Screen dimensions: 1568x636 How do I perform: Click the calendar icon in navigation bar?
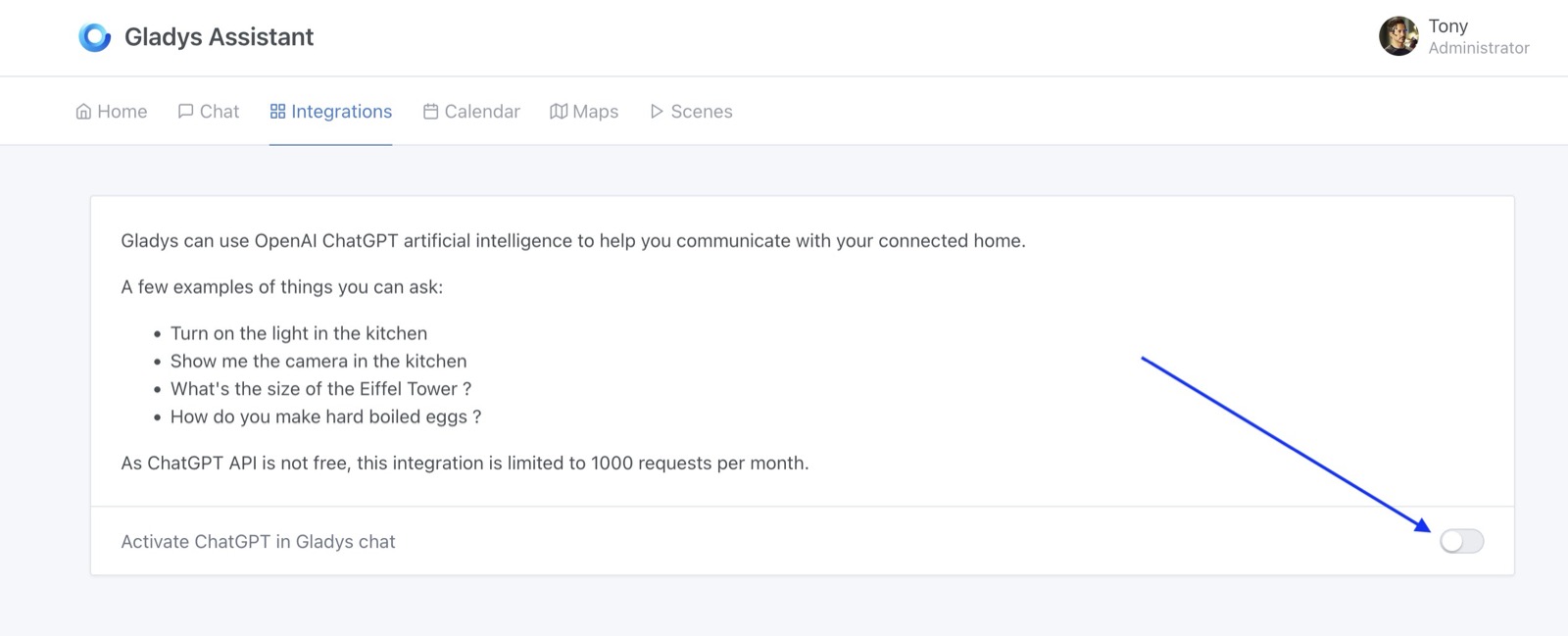click(x=430, y=112)
